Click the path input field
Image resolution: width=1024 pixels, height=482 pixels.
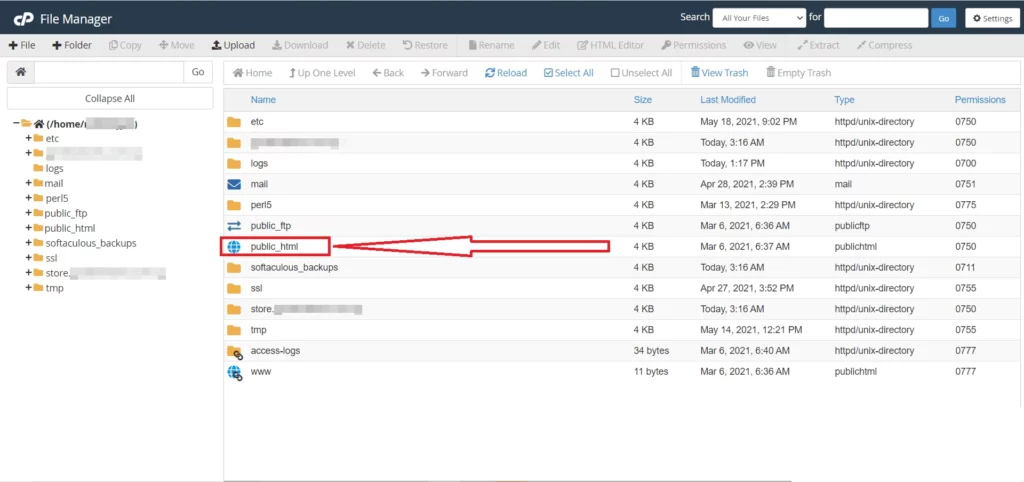(x=109, y=72)
